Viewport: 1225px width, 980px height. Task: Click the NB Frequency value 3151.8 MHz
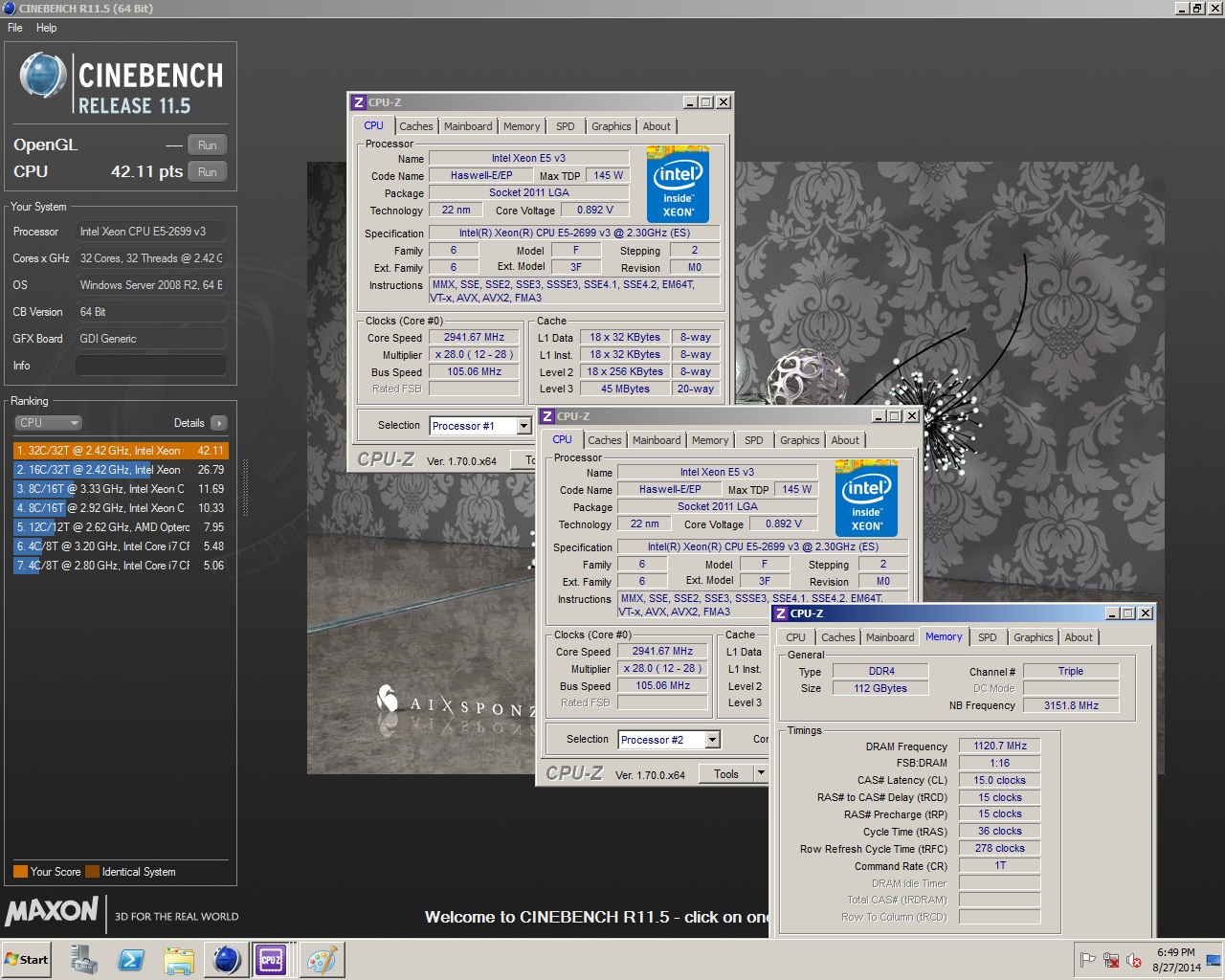[x=1071, y=705]
